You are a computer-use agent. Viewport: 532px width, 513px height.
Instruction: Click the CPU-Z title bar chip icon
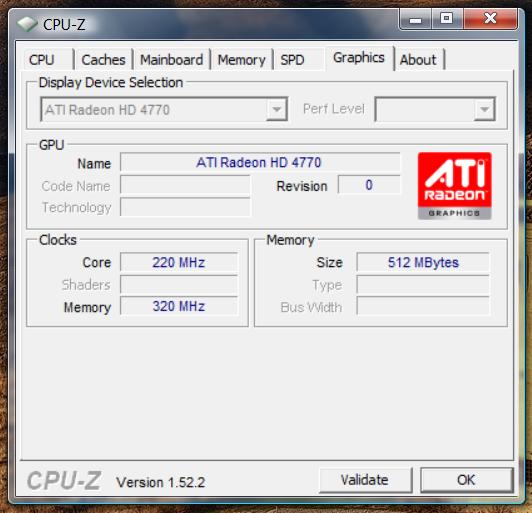click(27, 24)
